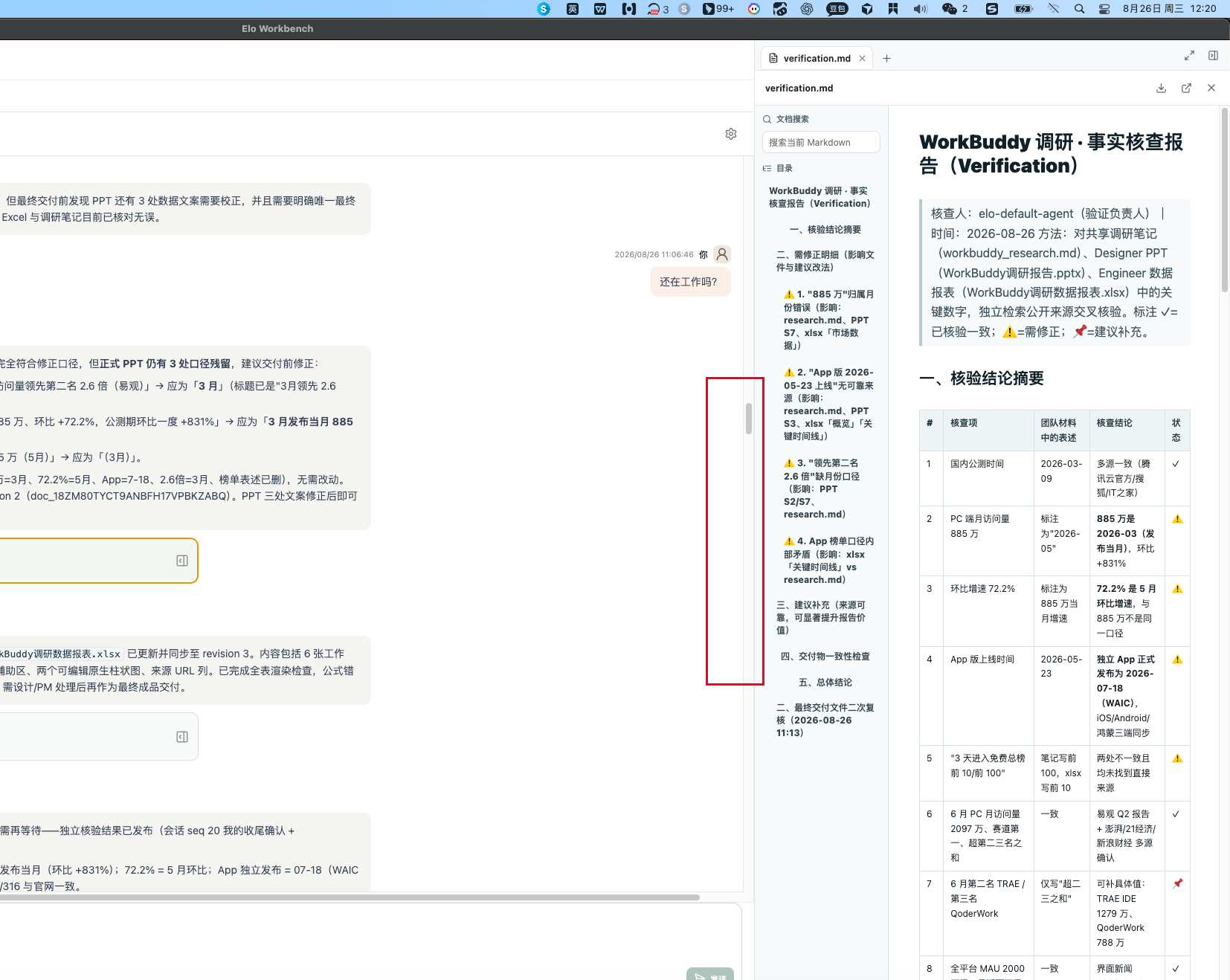This screenshot has width=1230, height=980.
Task: Go to 一、核验结论摘要 in outline
Action: (x=825, y=230)
